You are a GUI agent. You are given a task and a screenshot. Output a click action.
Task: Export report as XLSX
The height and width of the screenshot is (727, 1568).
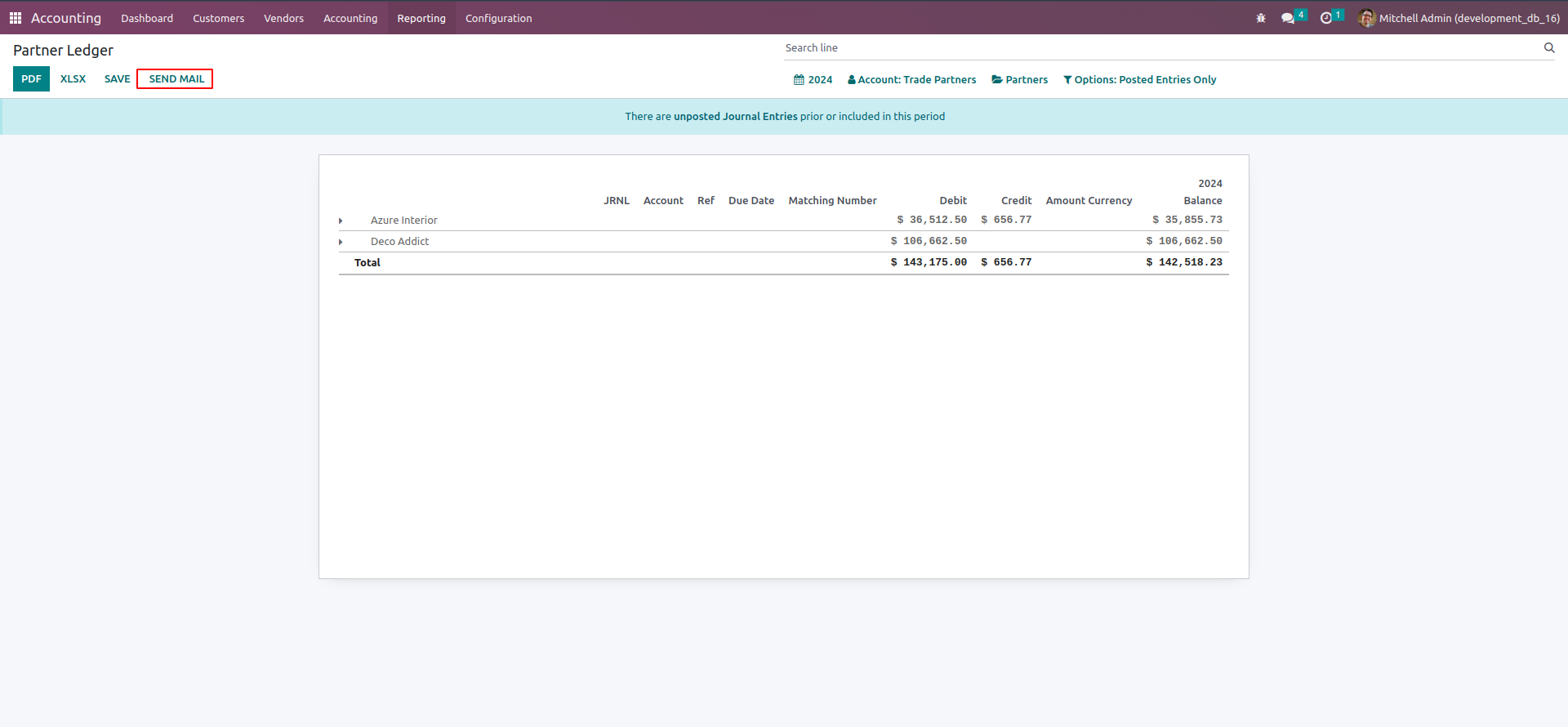tap(73, 79)
